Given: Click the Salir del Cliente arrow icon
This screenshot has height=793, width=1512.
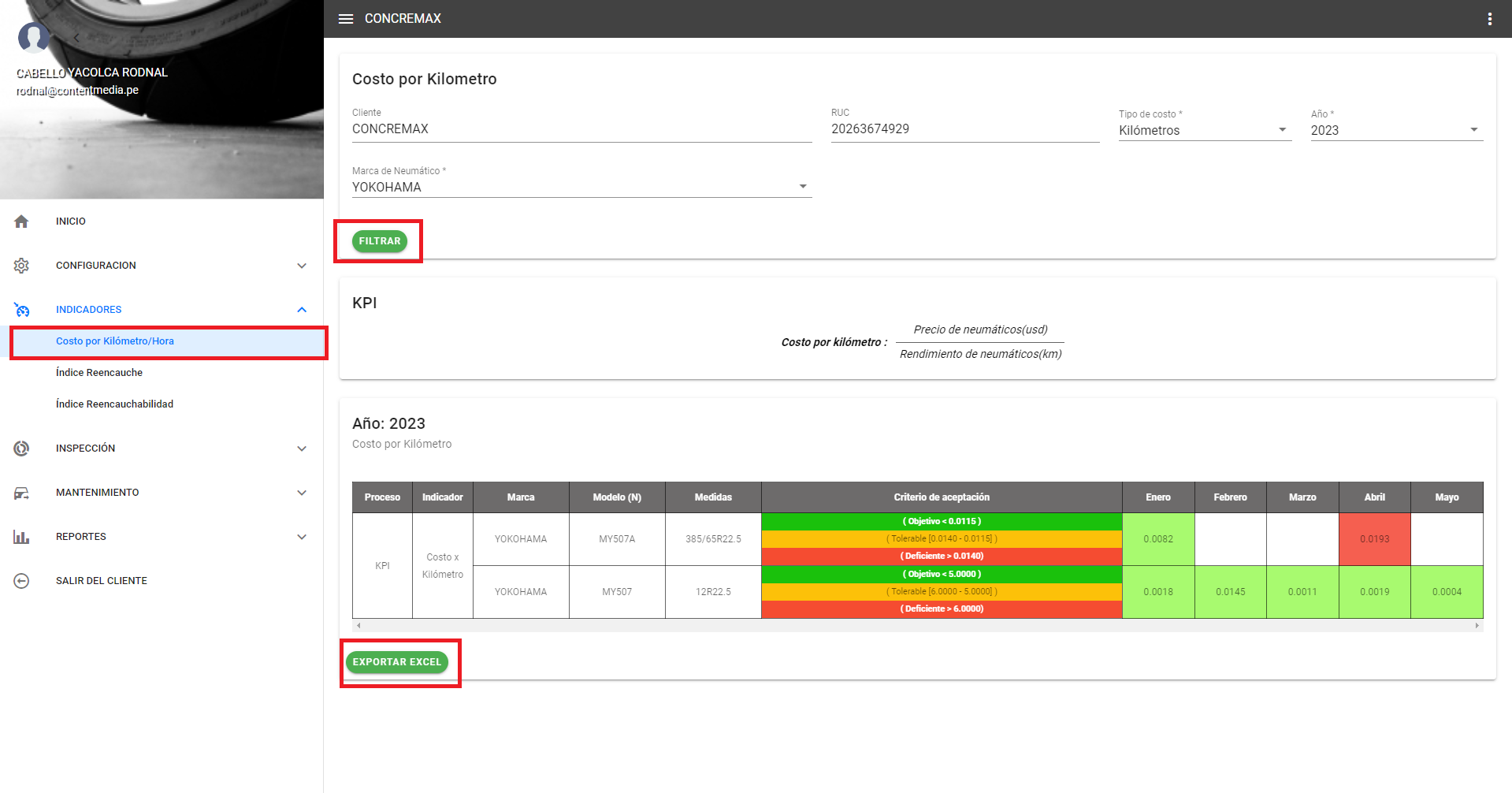Looking at the screenshot, I should pos(21,581).
